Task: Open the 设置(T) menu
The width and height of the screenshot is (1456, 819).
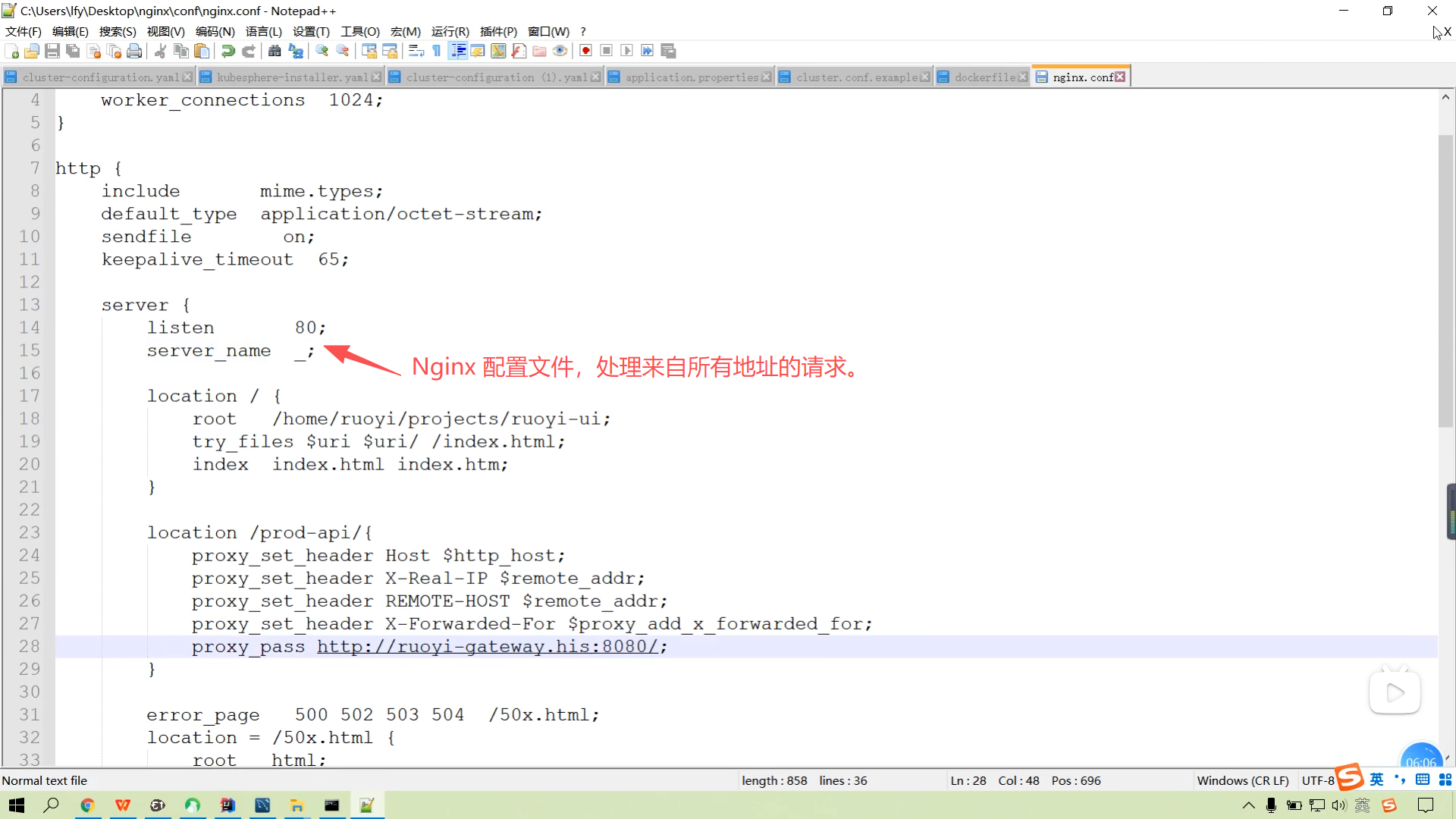Action: pyautogui.click(x=311, y=31)
